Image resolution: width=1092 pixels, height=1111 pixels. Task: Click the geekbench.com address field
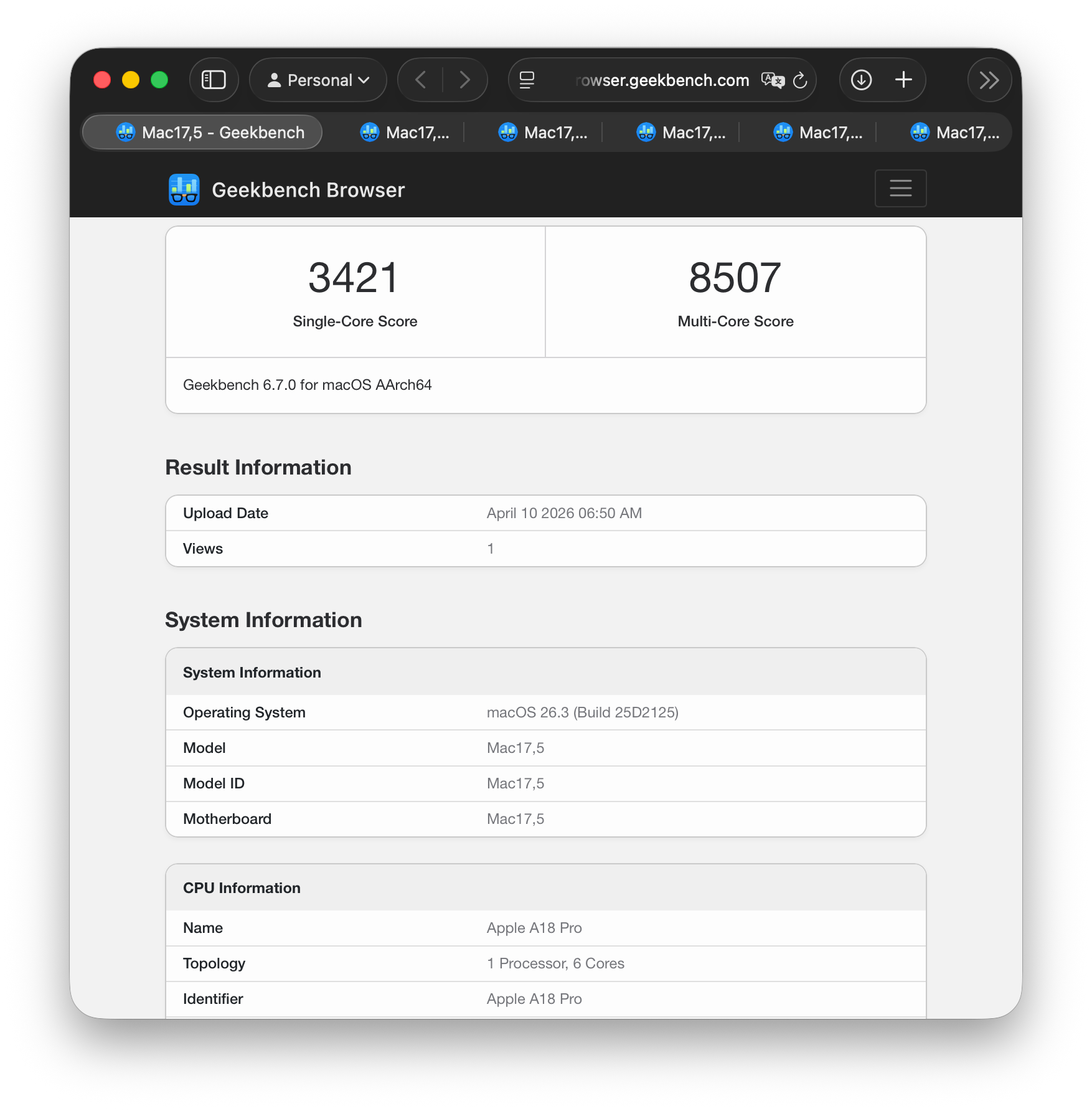click(661, 80)
